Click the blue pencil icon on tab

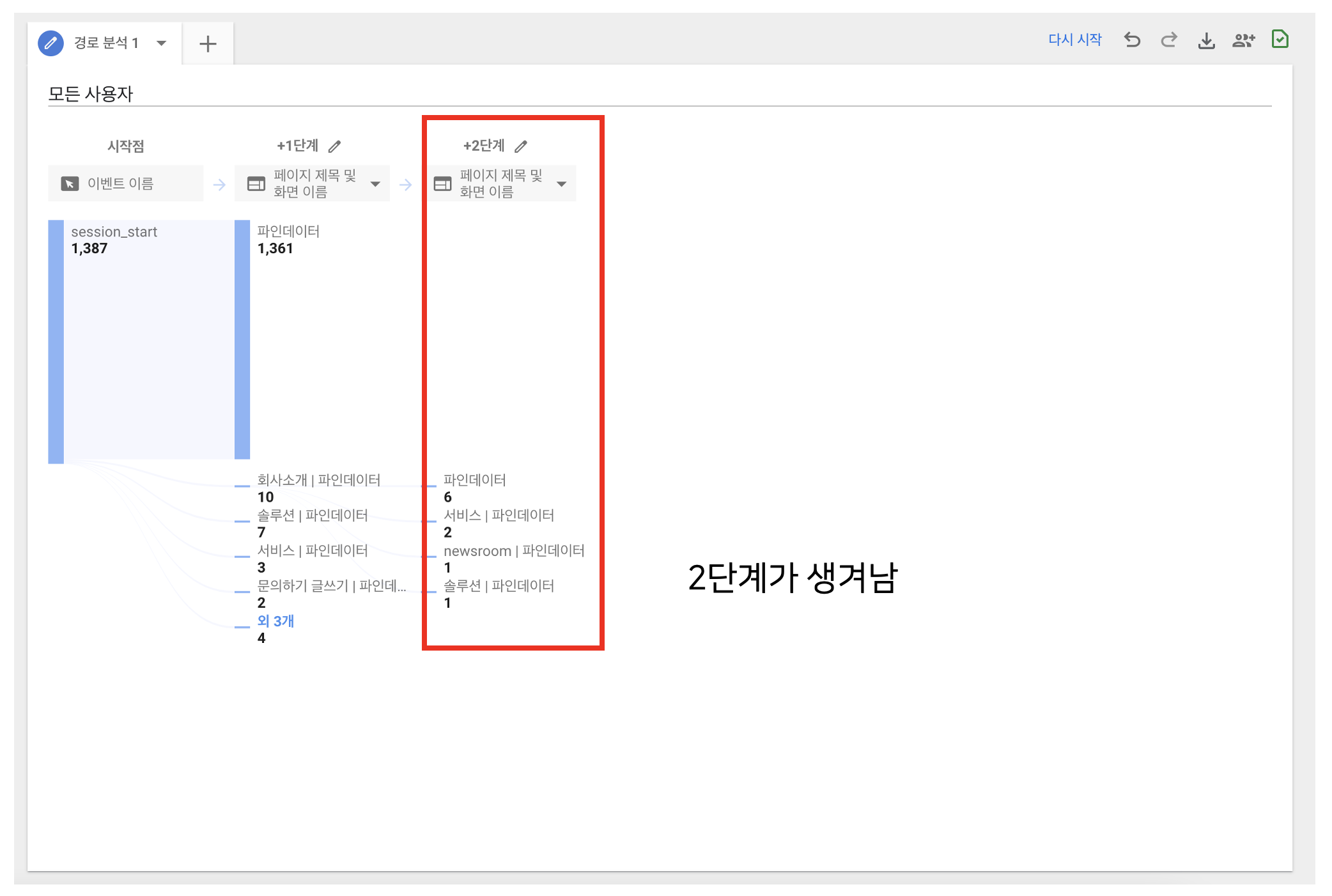pyautogui.click(x=51, y=43)
